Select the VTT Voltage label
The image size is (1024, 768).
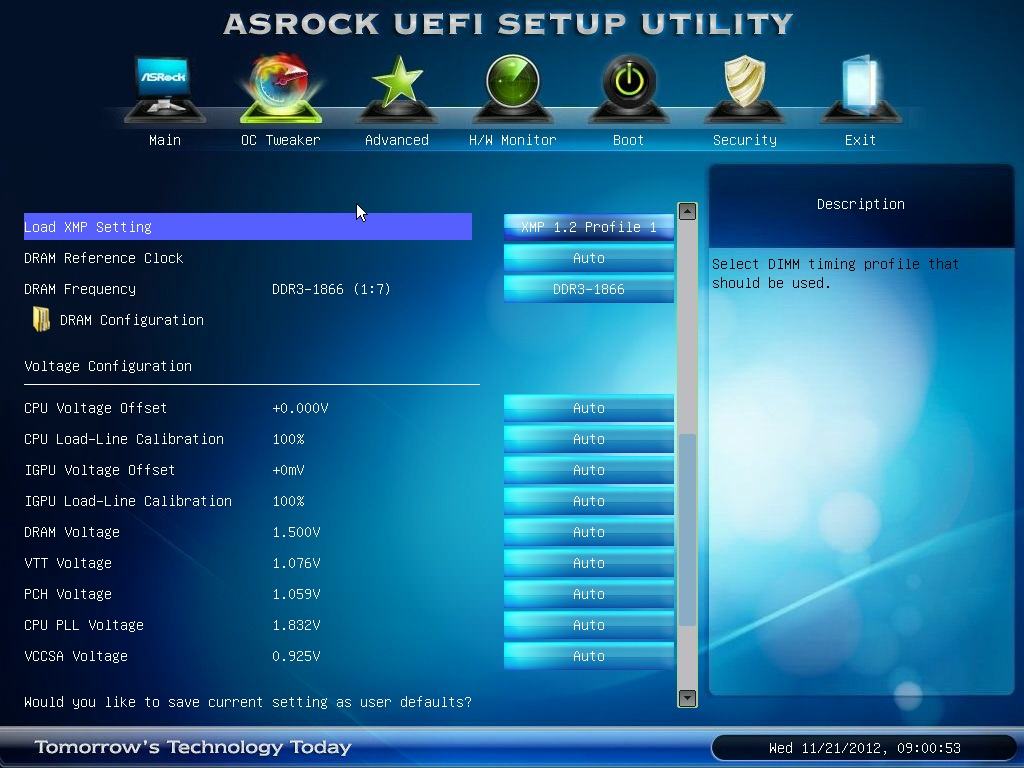click(68, 563)
